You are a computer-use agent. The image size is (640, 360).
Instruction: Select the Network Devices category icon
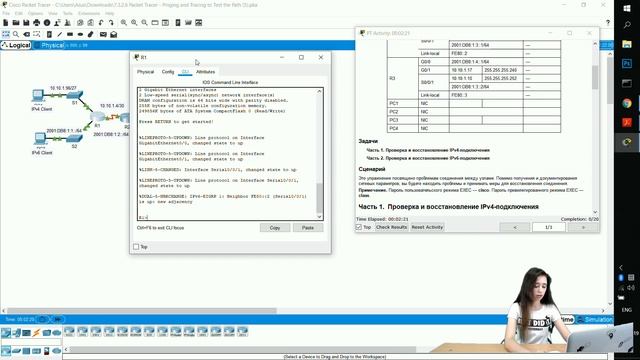(6, 333)
